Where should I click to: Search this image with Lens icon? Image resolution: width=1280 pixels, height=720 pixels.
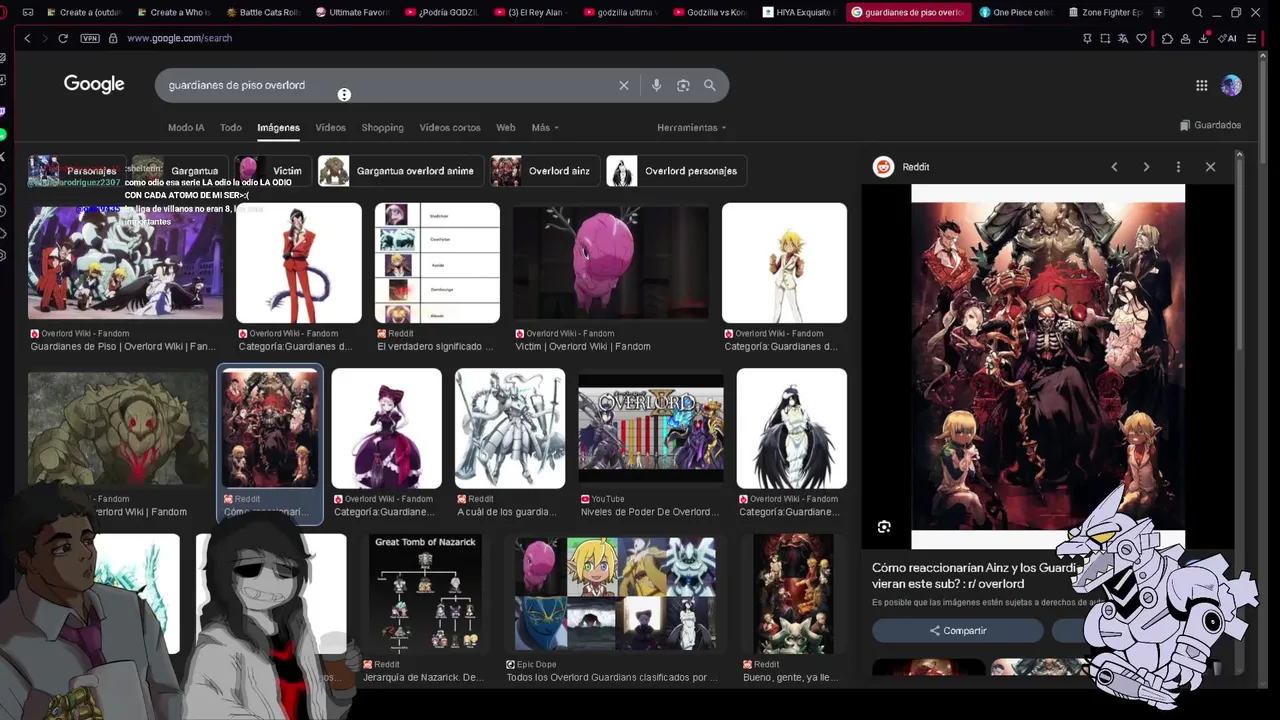pos(884,527)
